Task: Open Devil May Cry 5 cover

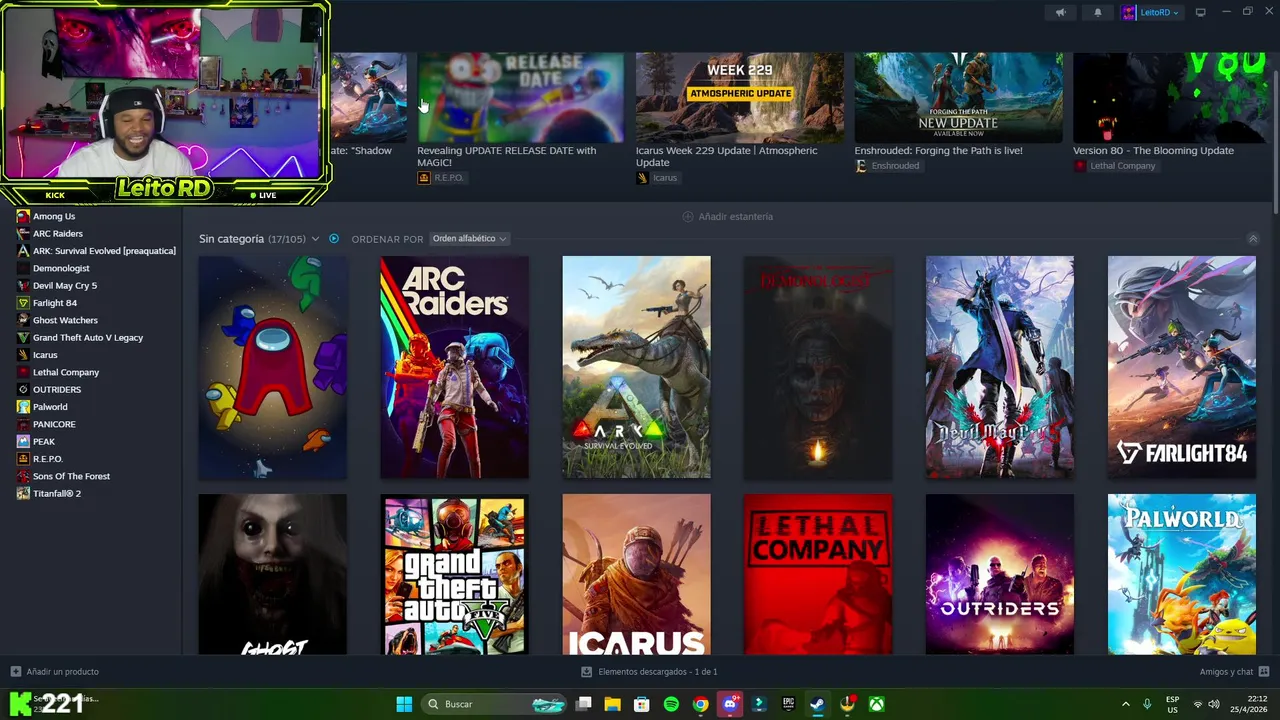Action: pyautogui.click(x=1000, y=367)
